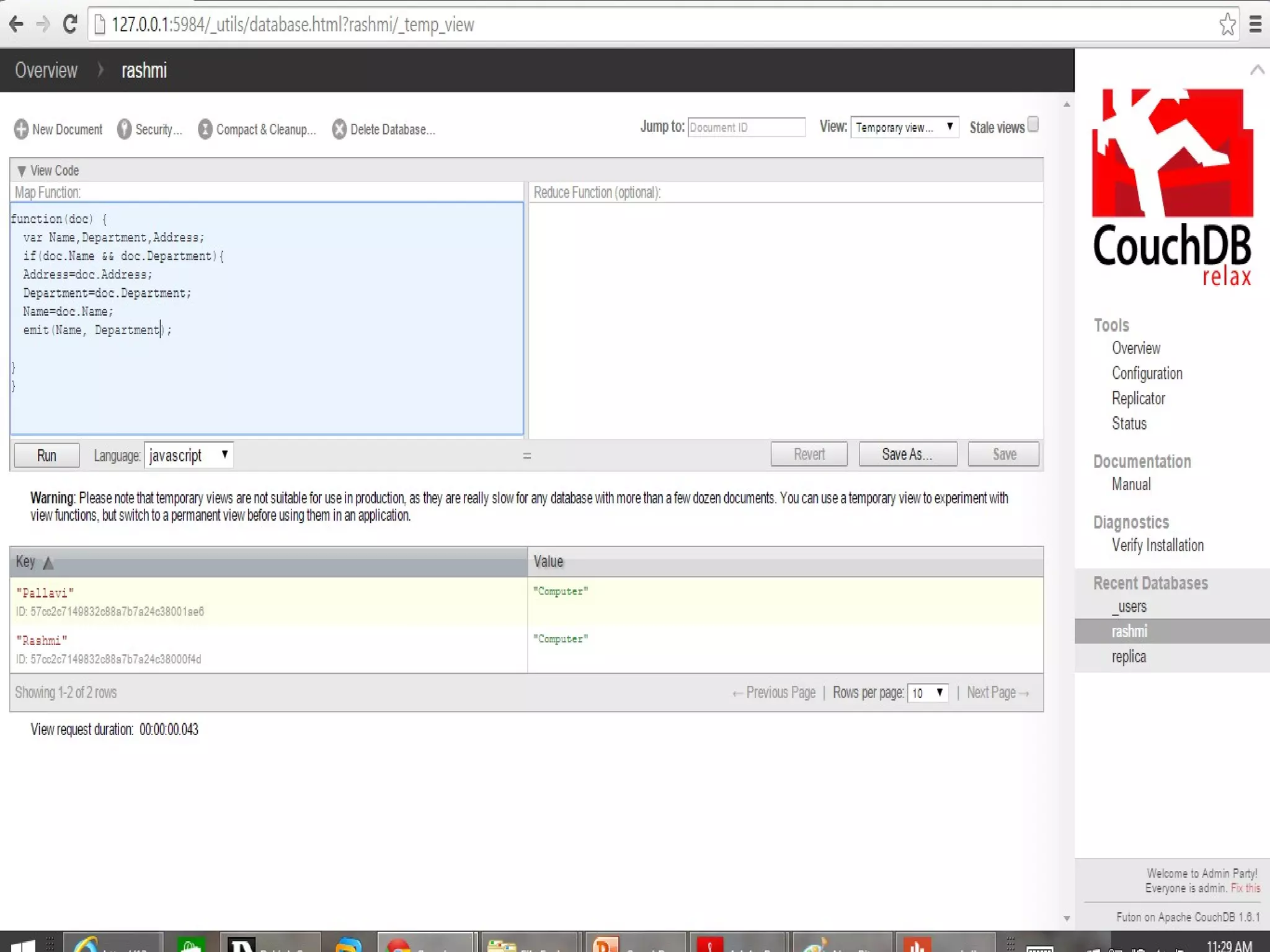The width and height of the screenshot is (1270, 952).
Task: Select Replicator from the Tools menu
Action: [x=1138, y=399]
